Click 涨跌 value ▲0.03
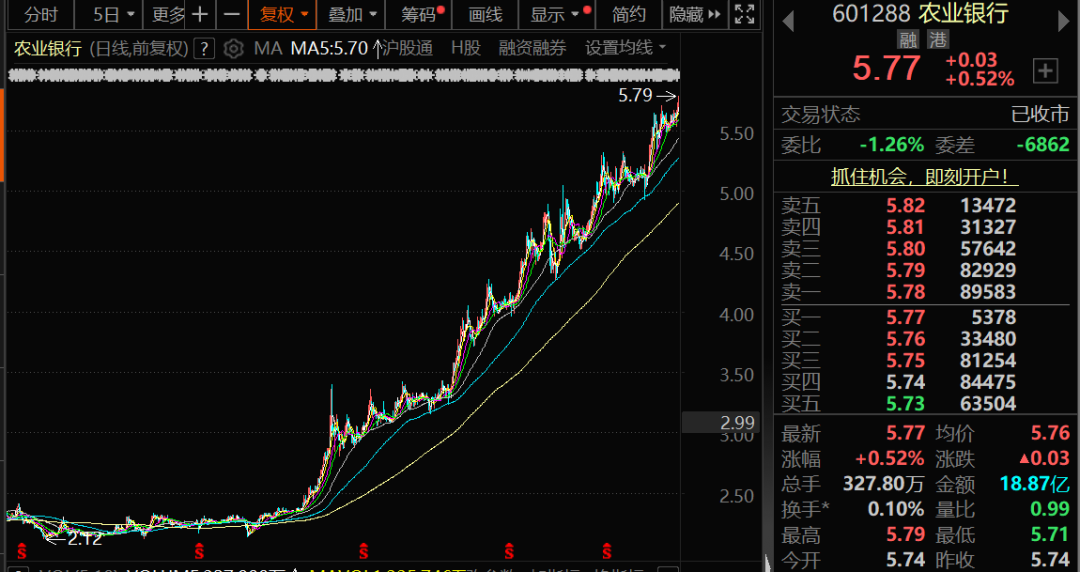 tap(1045, 458)
